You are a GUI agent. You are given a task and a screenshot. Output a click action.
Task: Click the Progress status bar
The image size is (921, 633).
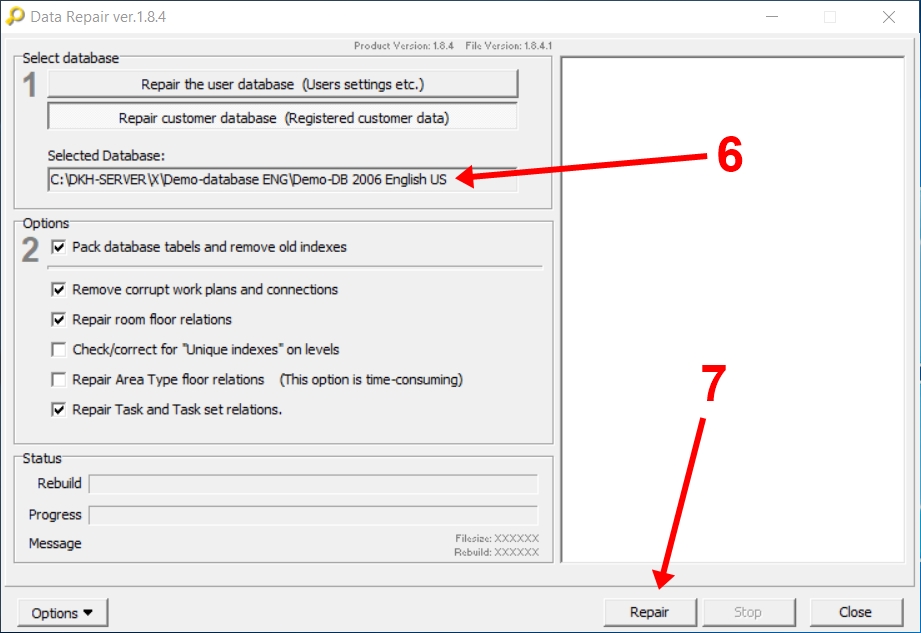(313, 515)
